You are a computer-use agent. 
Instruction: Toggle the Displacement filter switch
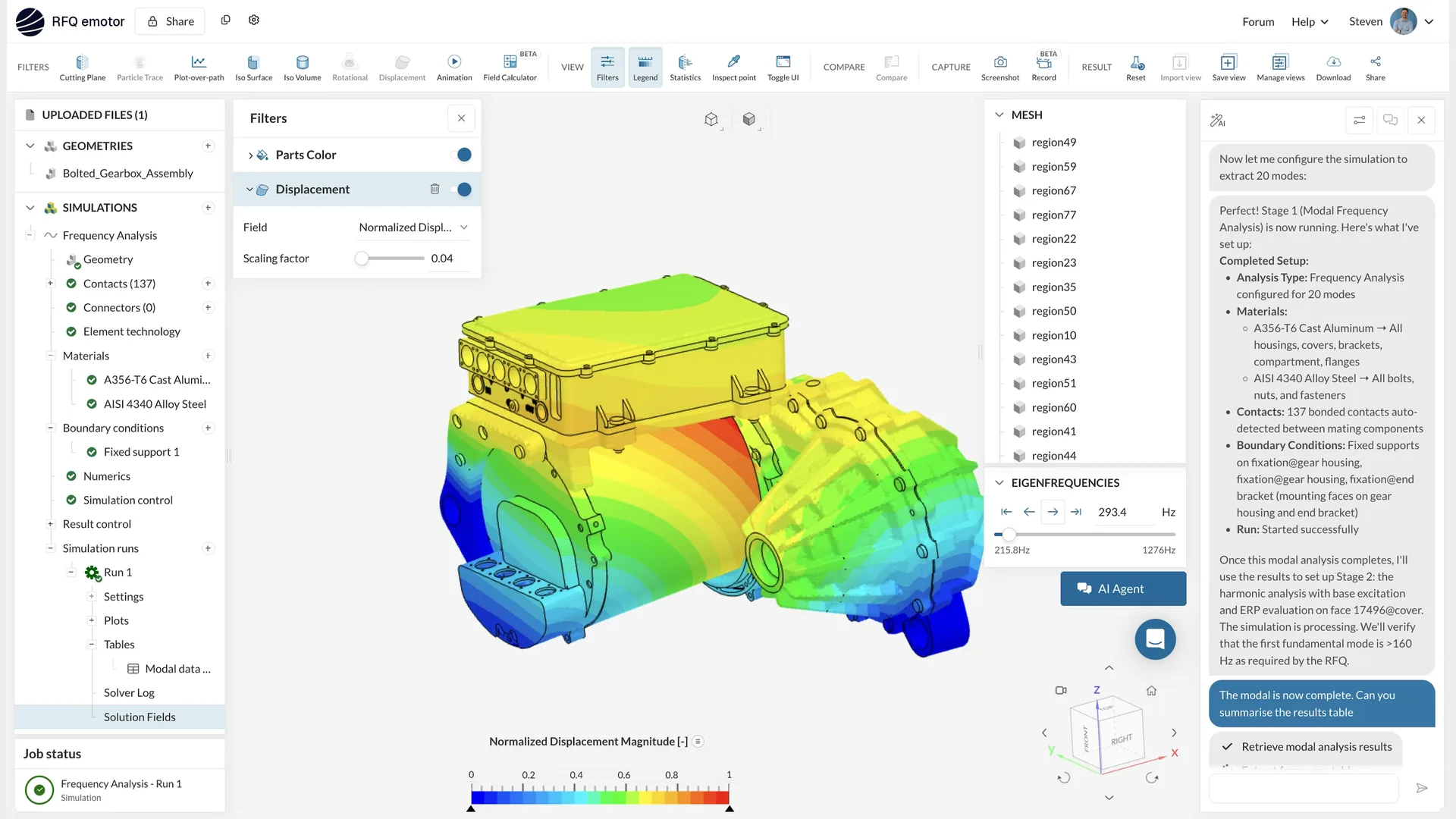pyautogui.click(x=461, y=190)
